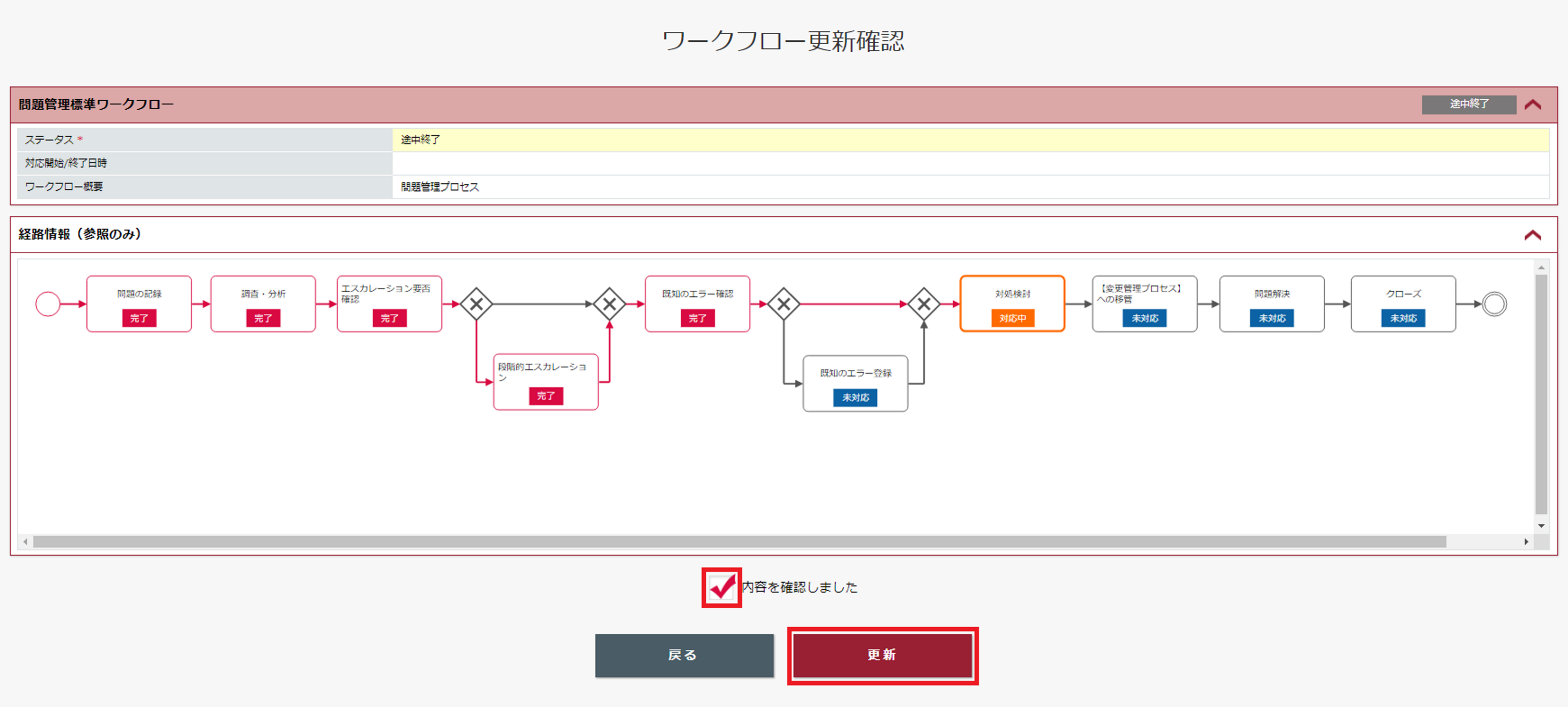Click the diagram scroll left arrow

coord(25,542)
